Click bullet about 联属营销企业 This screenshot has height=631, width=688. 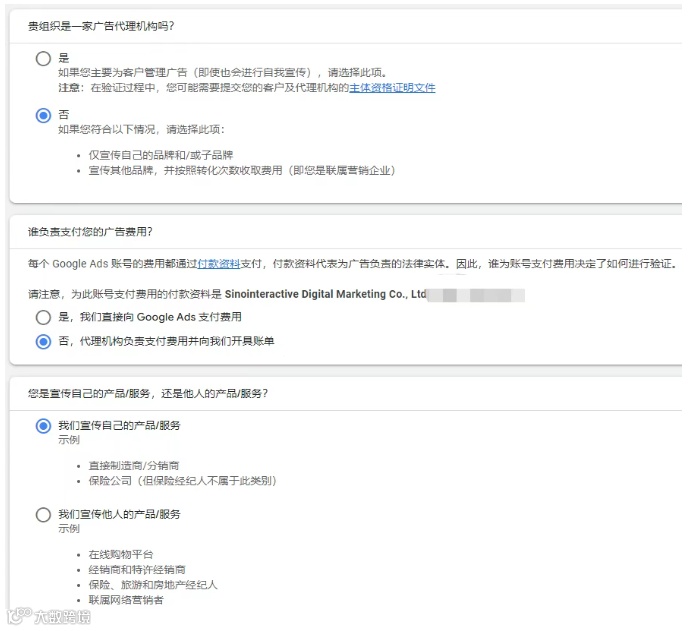(242, 170)
